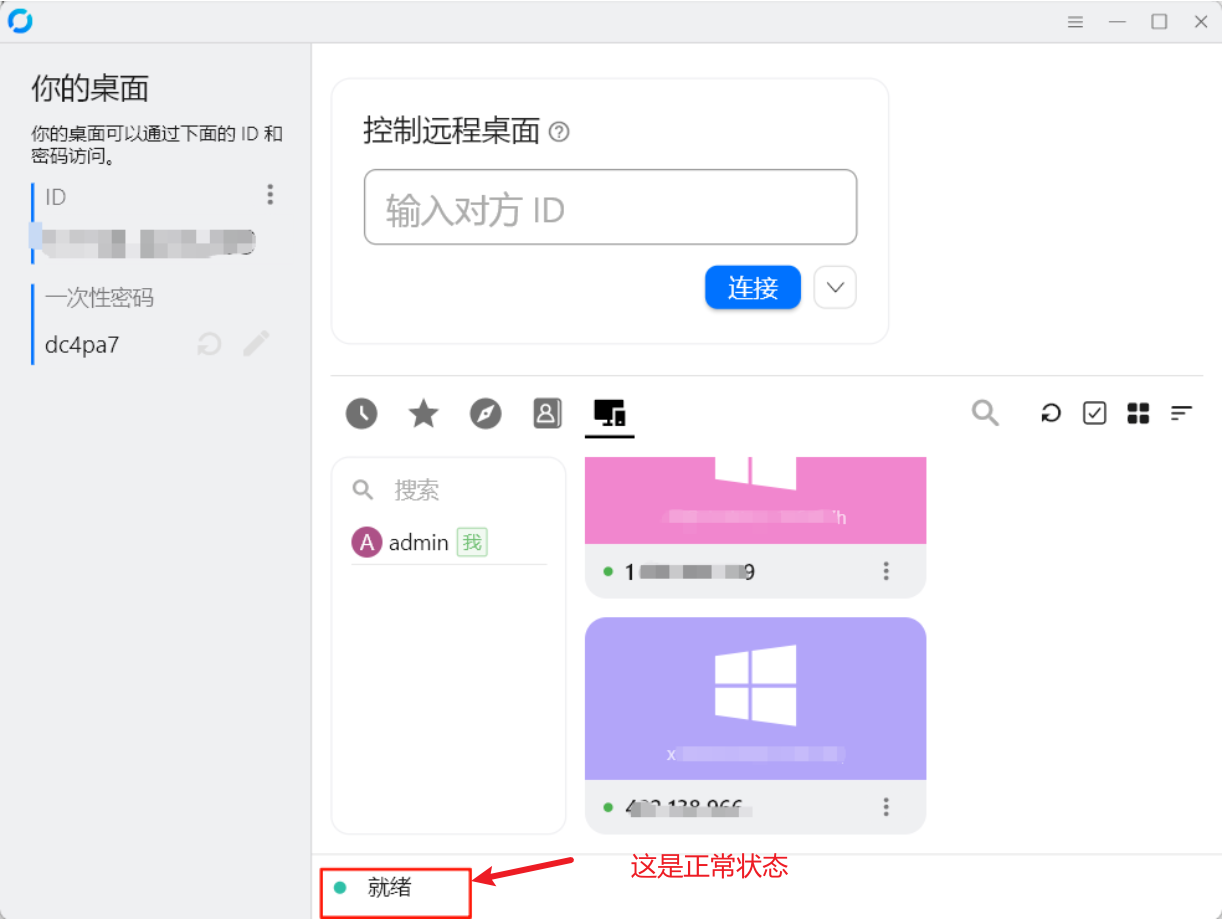The height and width of the screenshot is (919, 1222).
Task: Edit the one-time password with pencil icon
Action: point(256,344)
